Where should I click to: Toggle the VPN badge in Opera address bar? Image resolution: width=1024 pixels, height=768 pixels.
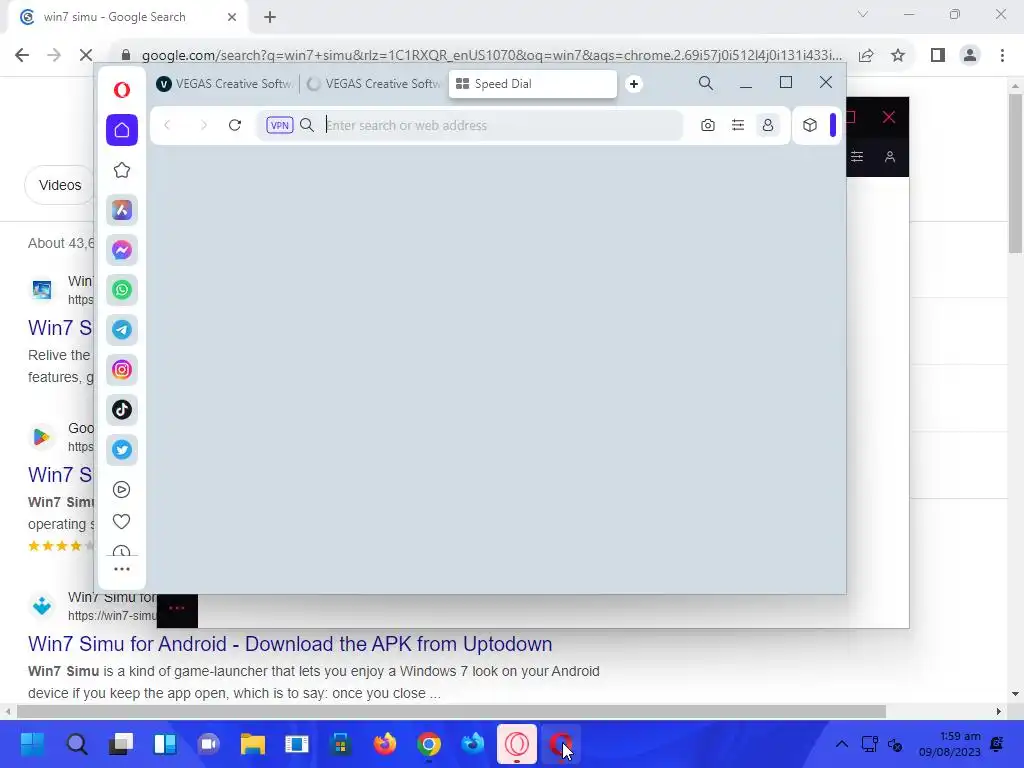280,125
